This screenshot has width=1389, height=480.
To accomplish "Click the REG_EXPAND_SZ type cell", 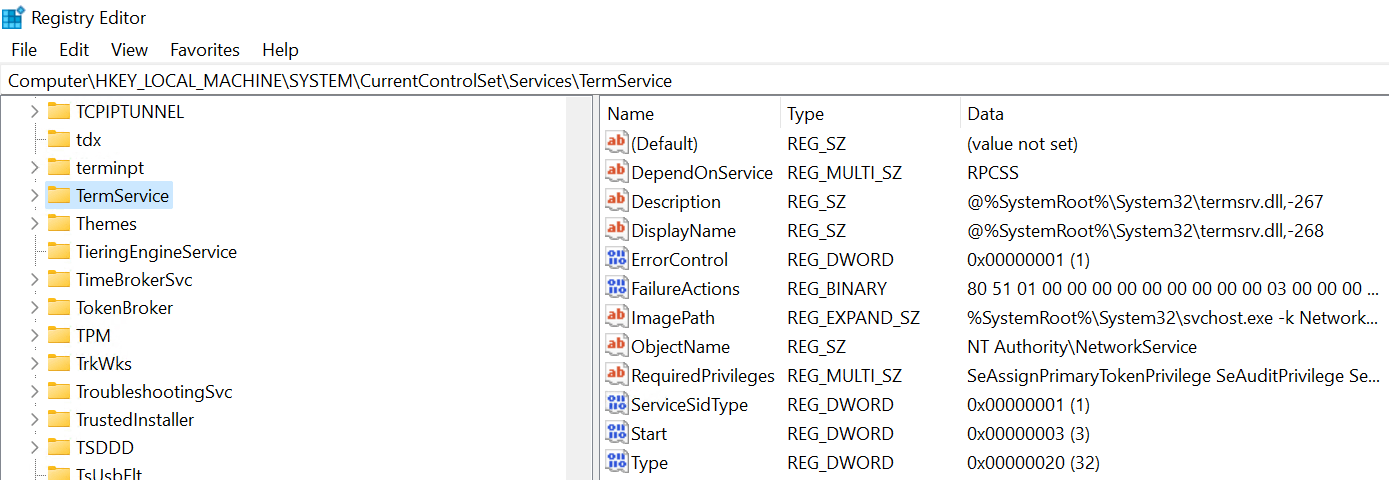I will 853,317.
